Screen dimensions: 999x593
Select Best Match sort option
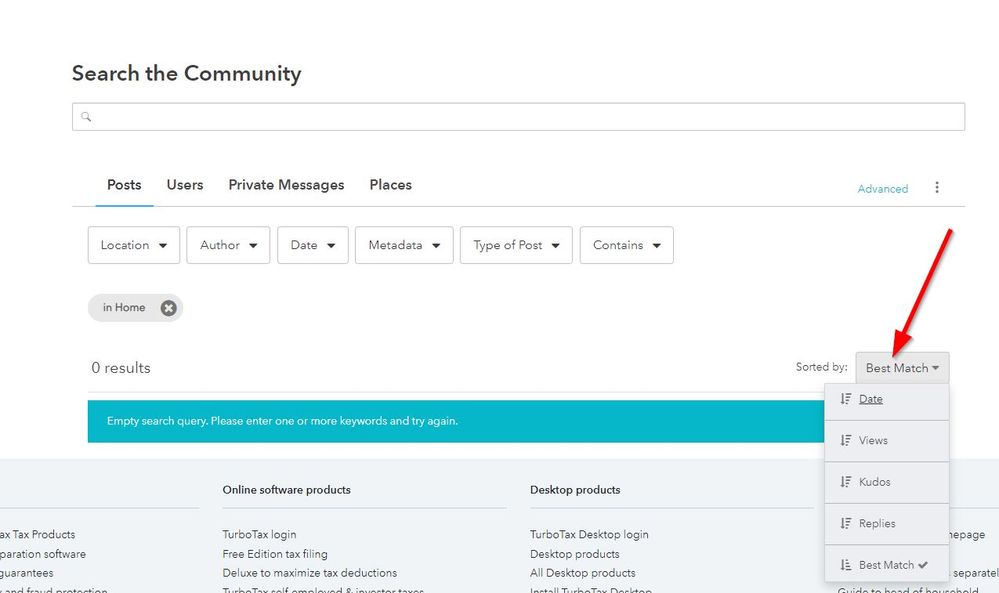click(x=886, y=565)
